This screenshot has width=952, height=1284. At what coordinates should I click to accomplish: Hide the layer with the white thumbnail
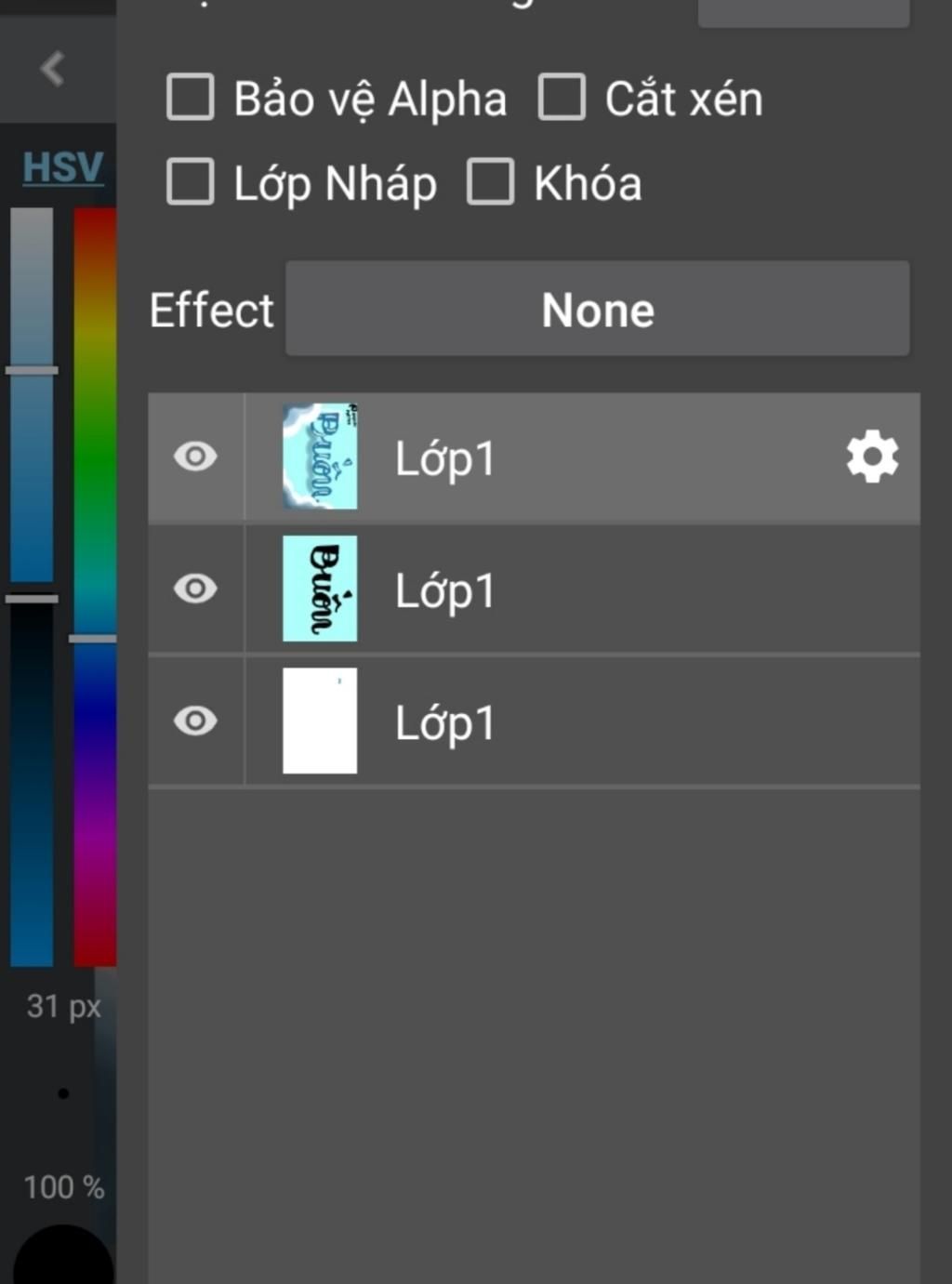point(195,721)
